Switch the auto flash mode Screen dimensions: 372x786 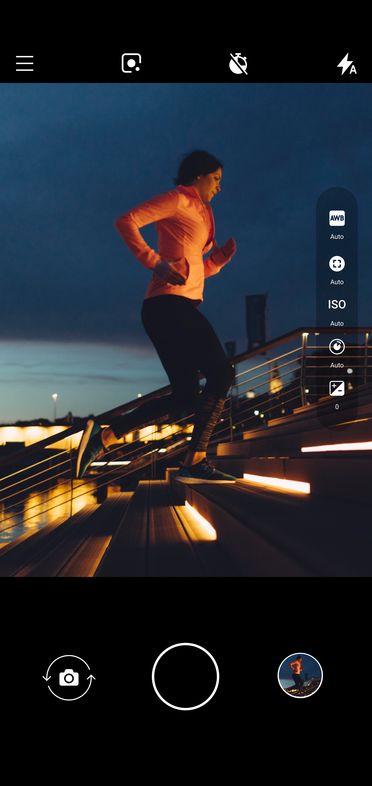pos(346,64)
